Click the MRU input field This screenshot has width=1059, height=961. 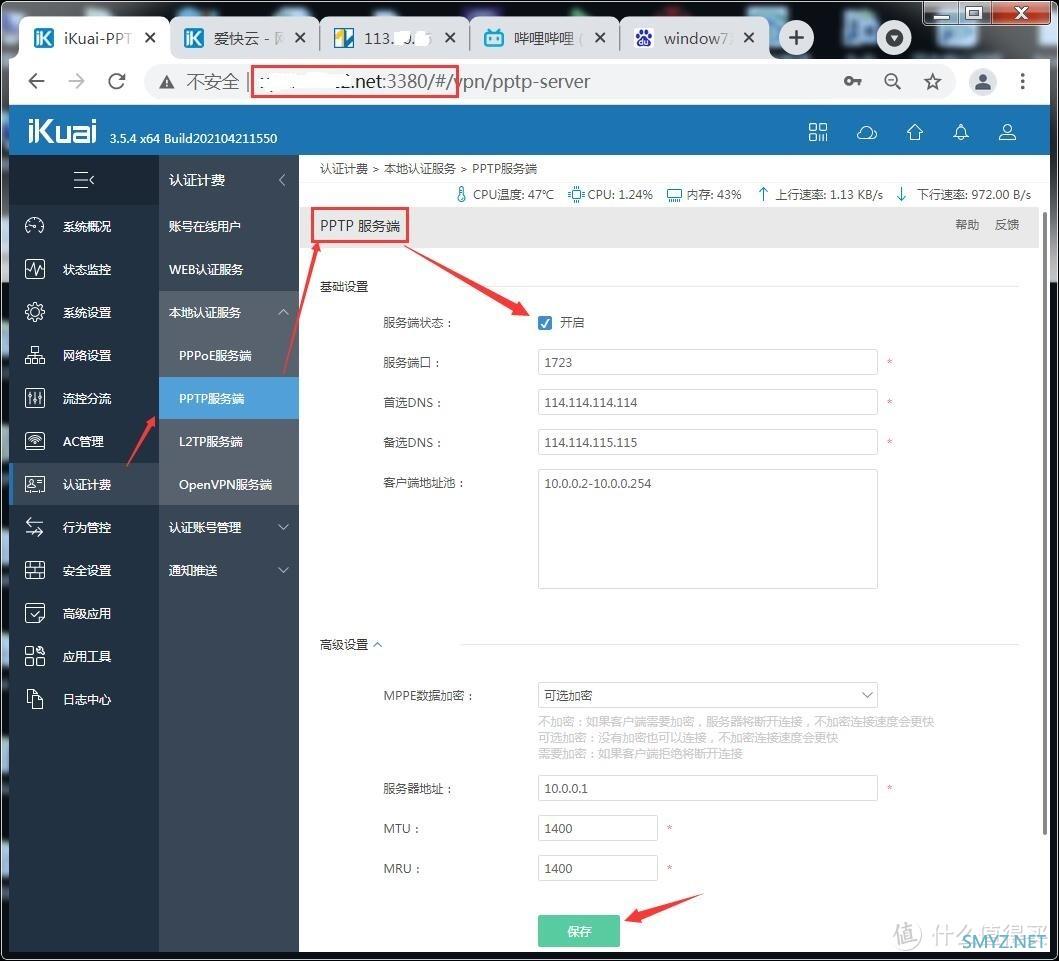click(597, 868)
